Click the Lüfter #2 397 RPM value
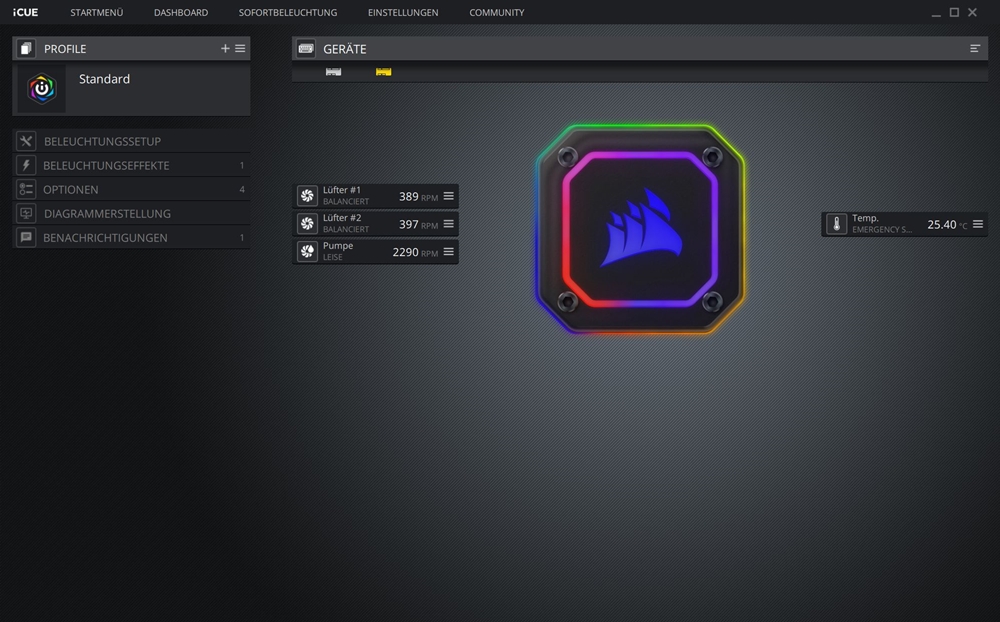The image size is (1000, 622). (418, 225)
